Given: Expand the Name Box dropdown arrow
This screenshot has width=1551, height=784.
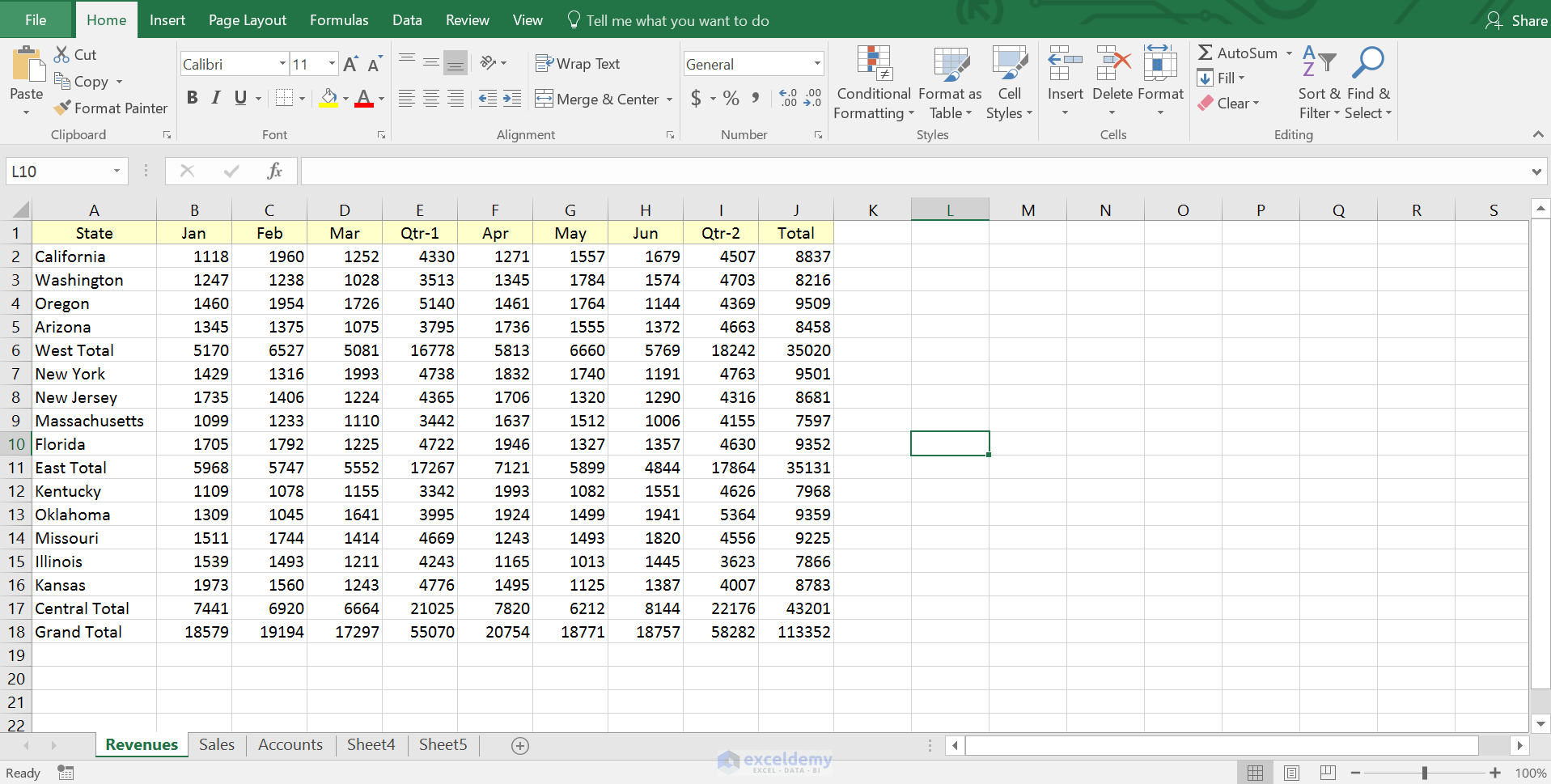Looking at the screenshot, I should [x=117, y=171].
